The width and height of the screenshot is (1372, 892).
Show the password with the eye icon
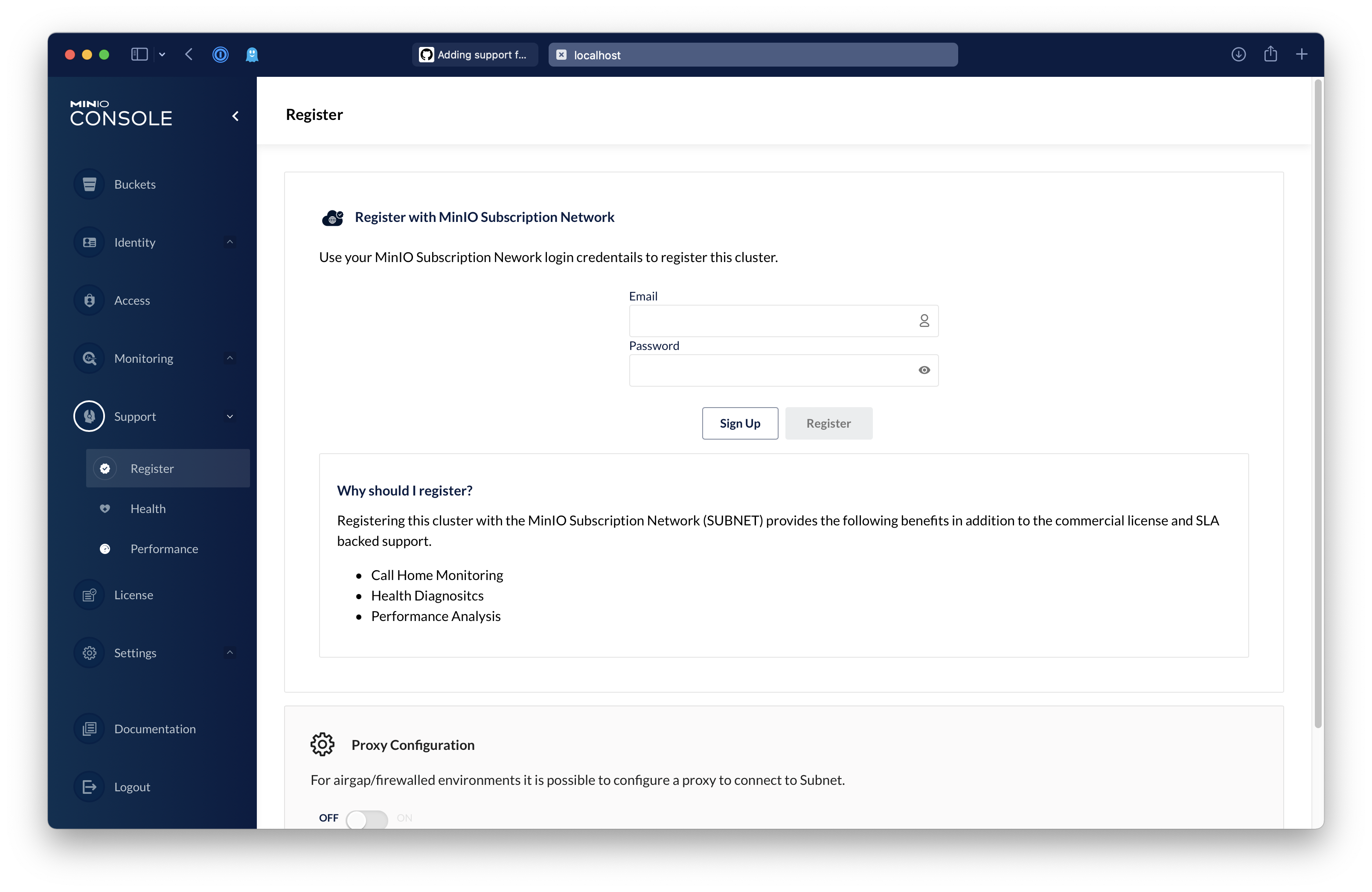924,370
